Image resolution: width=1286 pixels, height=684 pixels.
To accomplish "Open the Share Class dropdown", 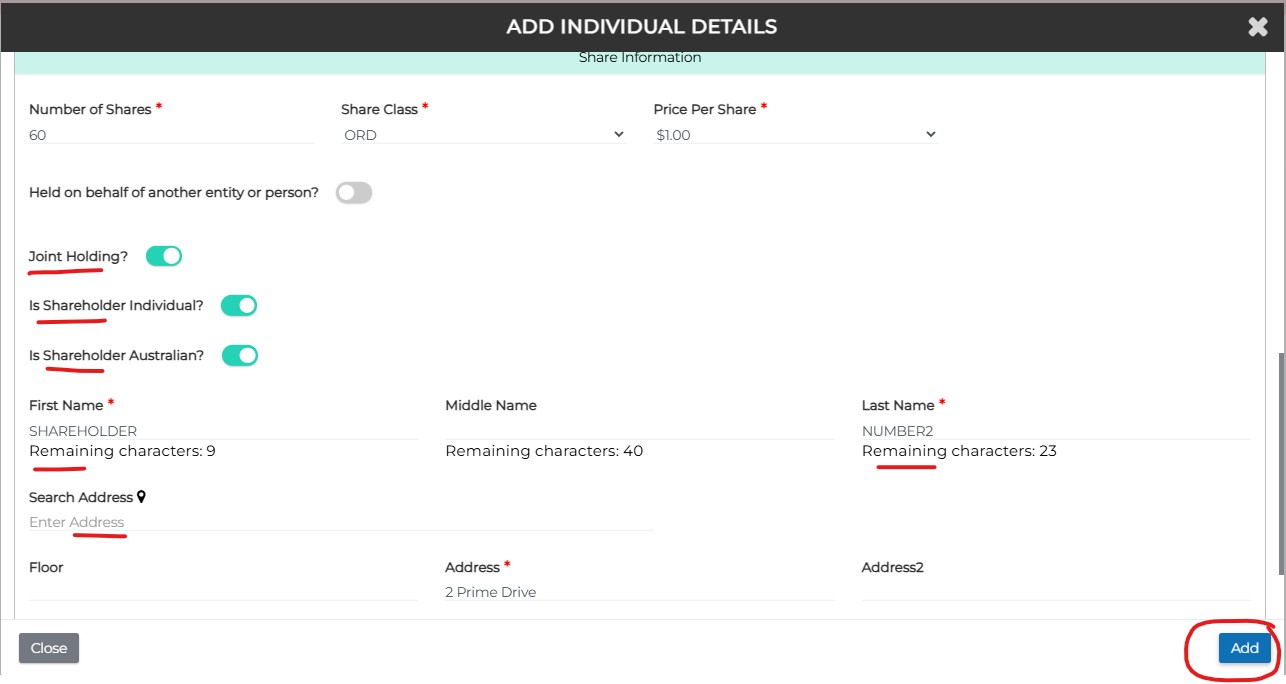I will 483,135.
